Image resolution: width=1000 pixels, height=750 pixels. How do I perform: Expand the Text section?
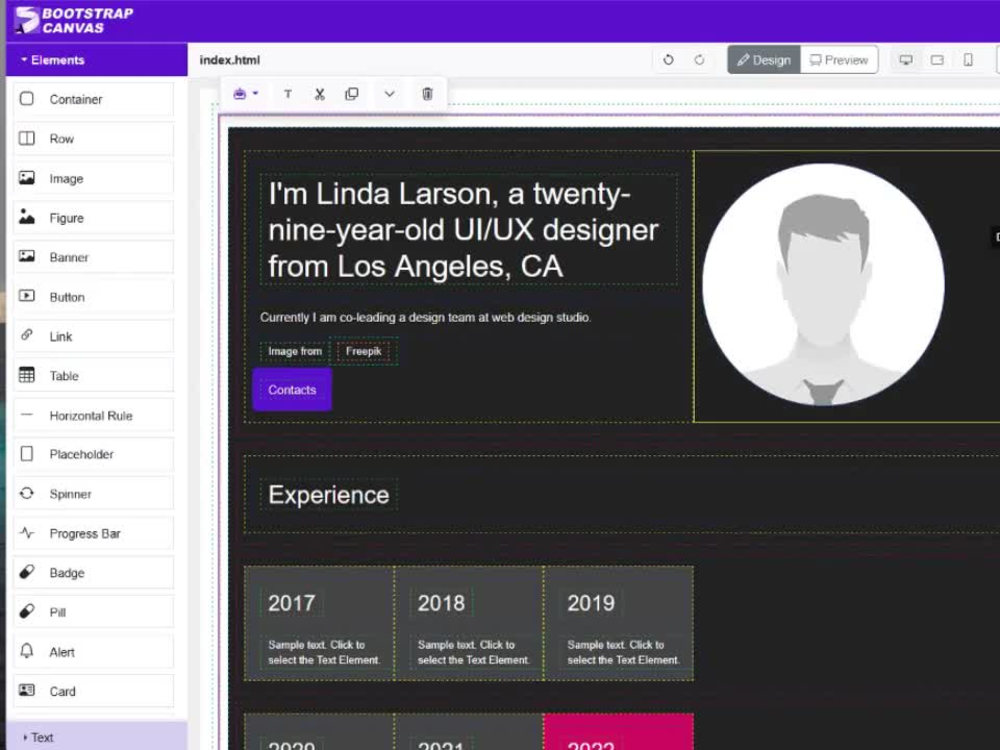[x=97, y=737]
